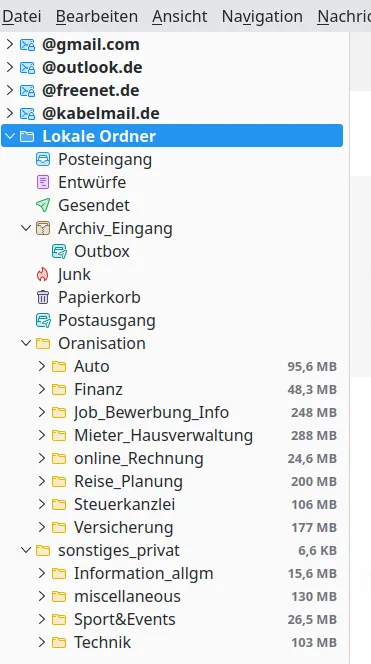This screenshot has width=371, height=664.
Task: Click the Outbox icon under Archiv_Eingang
Action: 59,252
